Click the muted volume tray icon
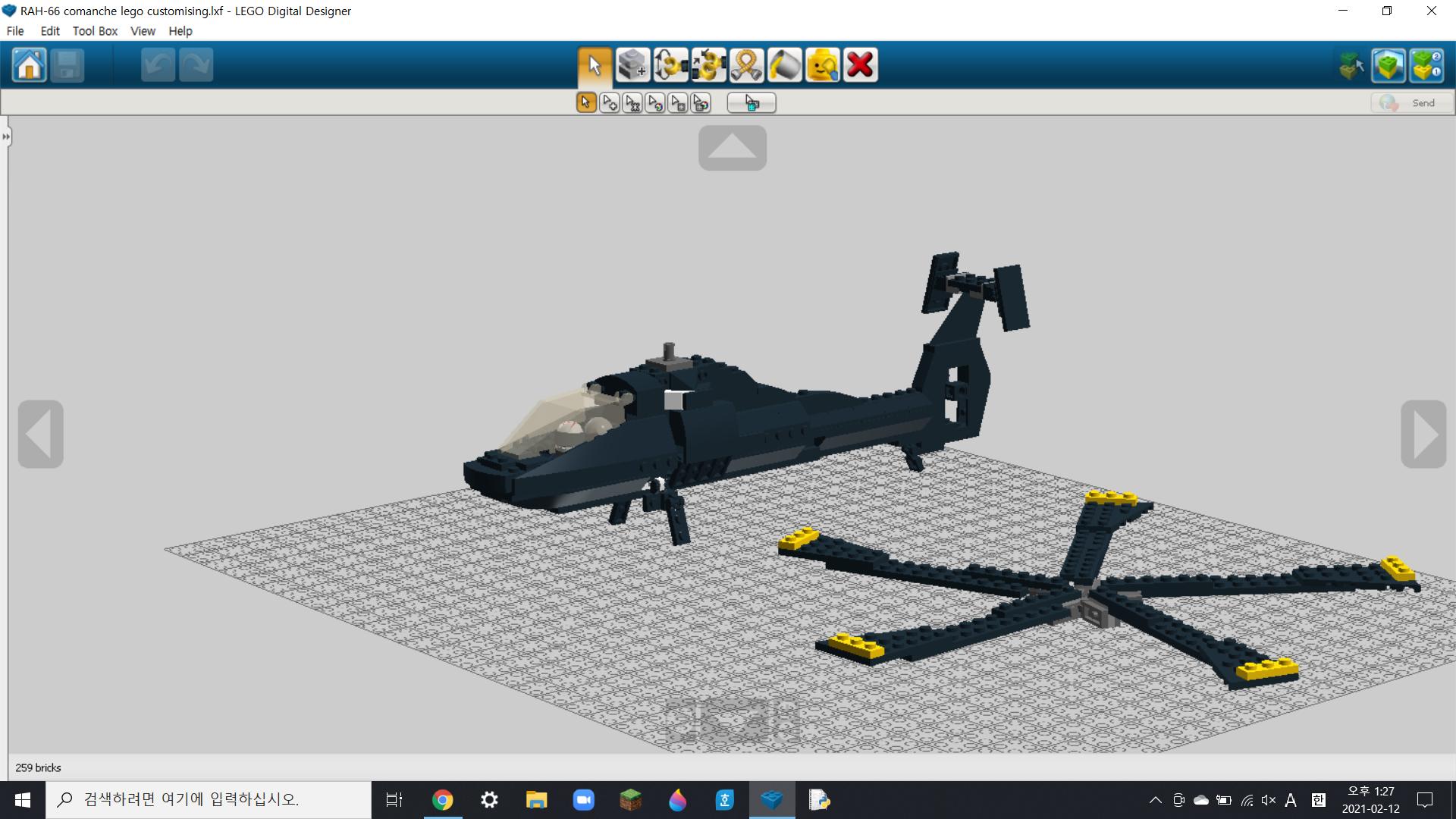The width and height of the screenshot is (1456, 819). pos(1269,800)
